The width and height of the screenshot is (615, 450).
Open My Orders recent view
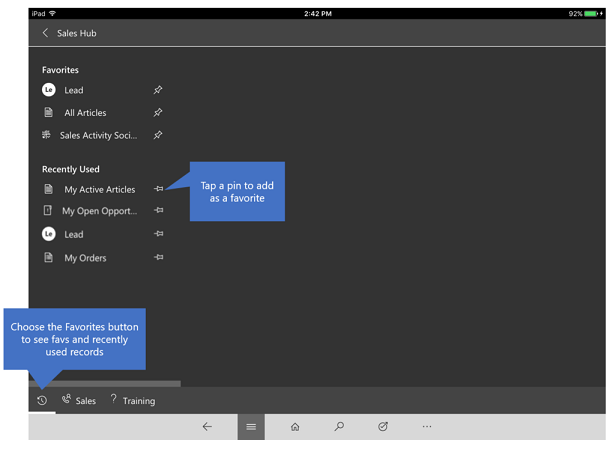85,258
